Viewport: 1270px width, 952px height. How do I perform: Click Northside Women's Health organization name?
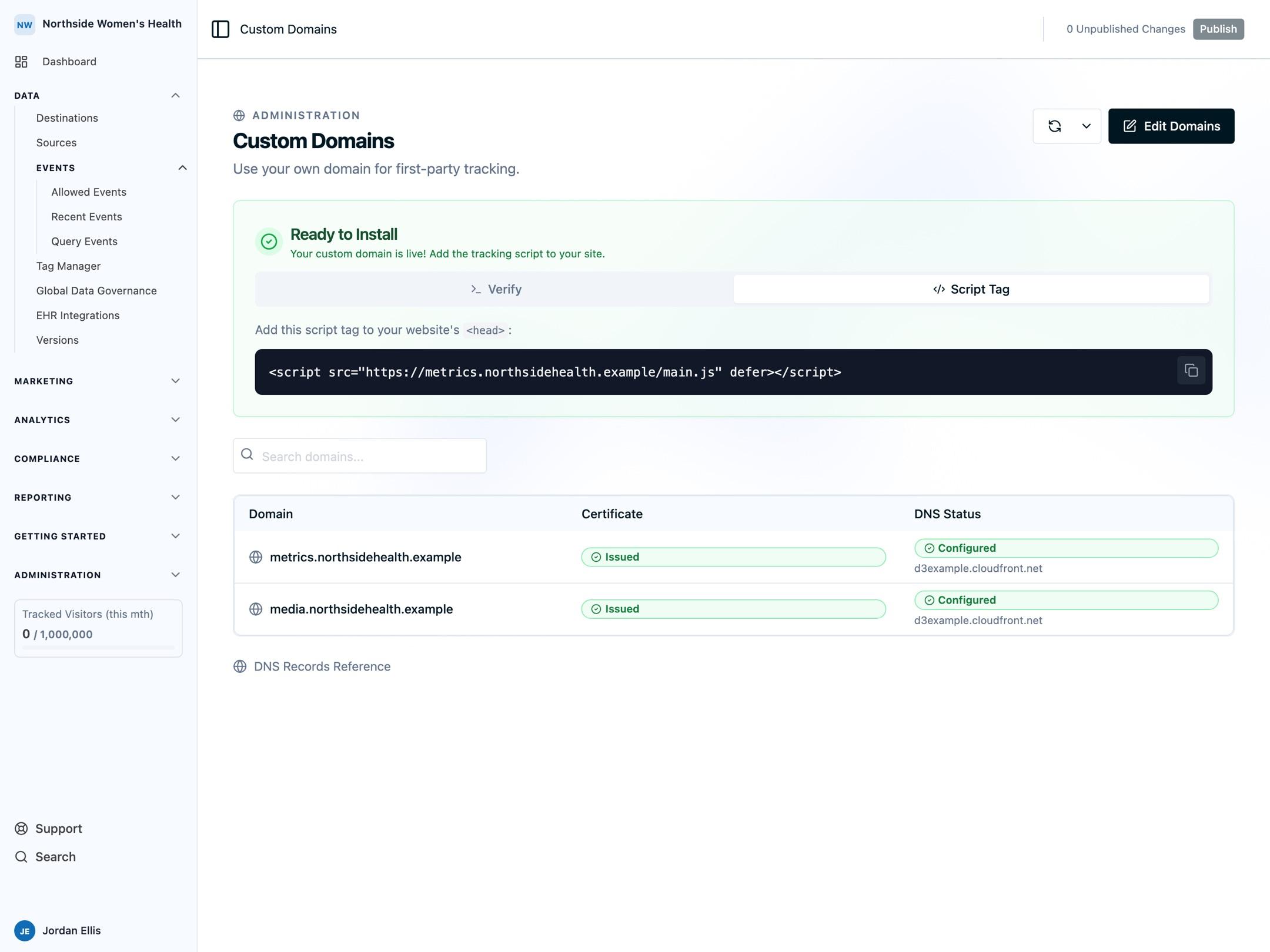tap(112, 24)
